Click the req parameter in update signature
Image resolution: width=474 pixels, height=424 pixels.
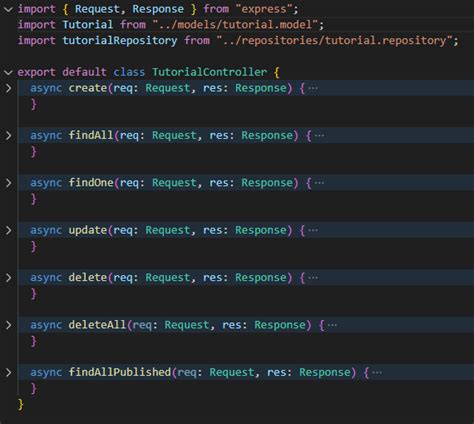pyautogui.click(x=123, y=230)
